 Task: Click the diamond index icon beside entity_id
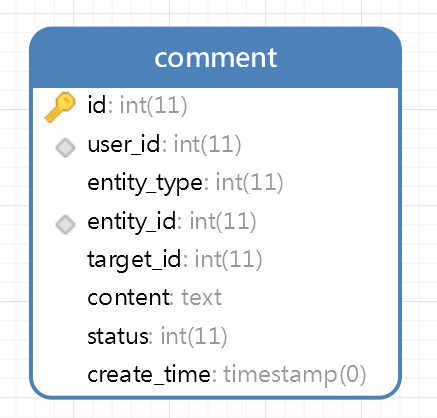click(x=65, y=224)
